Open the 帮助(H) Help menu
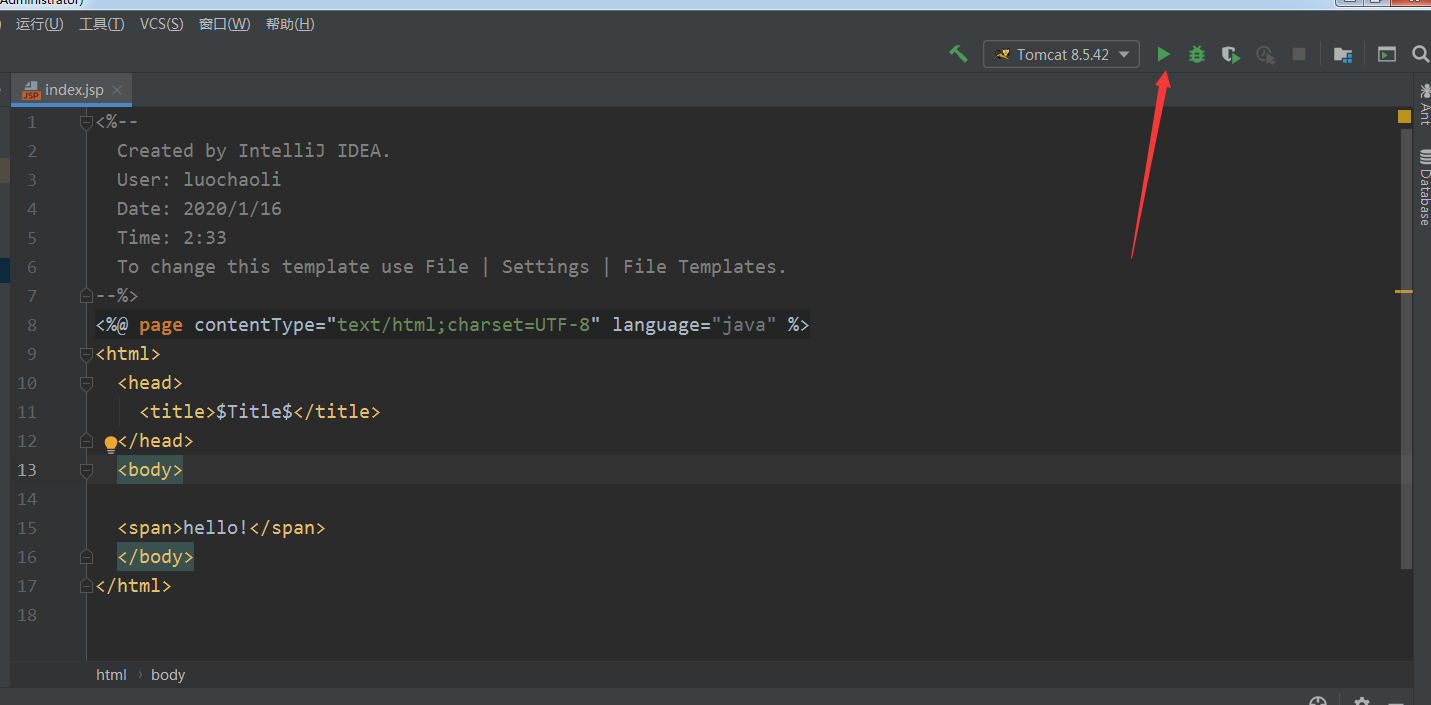Image resolution: width=1431 pixels, height=705 pixels. click(290, 24)
